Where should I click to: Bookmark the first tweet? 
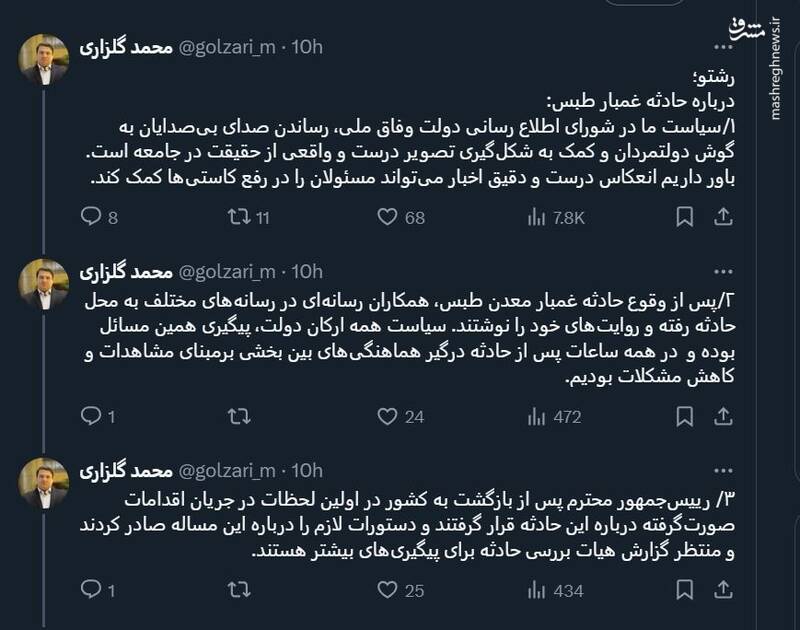pos(686,208)
